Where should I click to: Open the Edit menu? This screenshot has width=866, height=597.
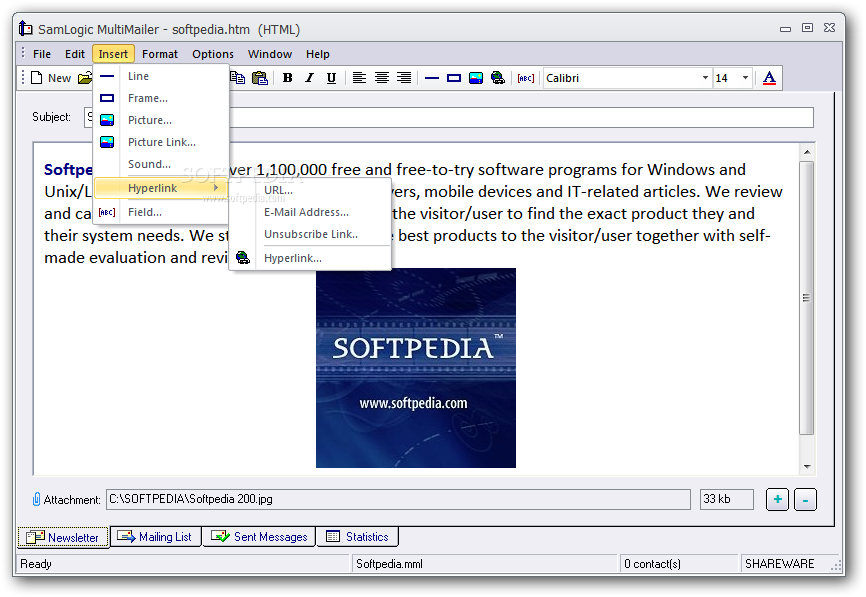[75, 54]
